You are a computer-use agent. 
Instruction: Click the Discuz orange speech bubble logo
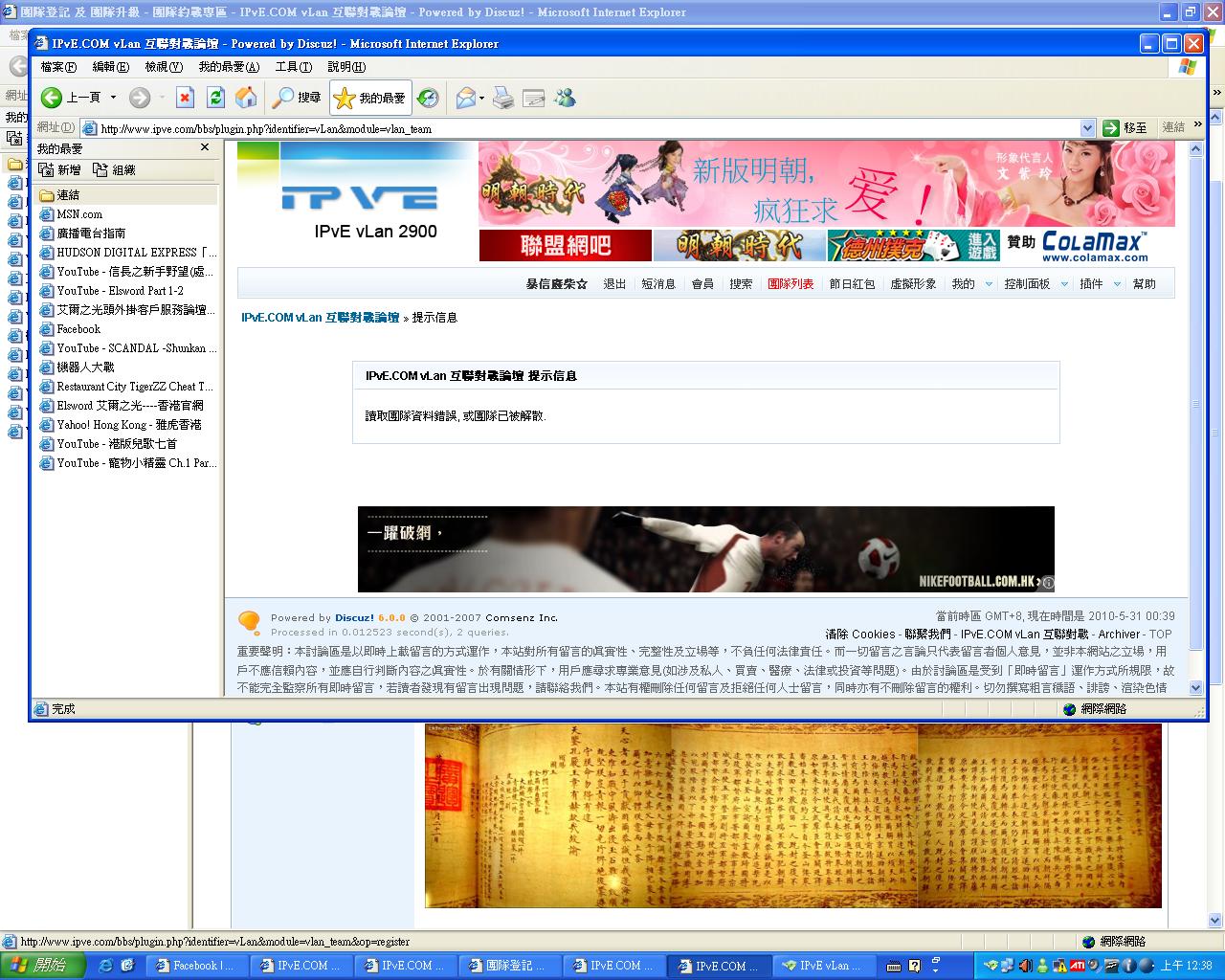tap(249, 623)
